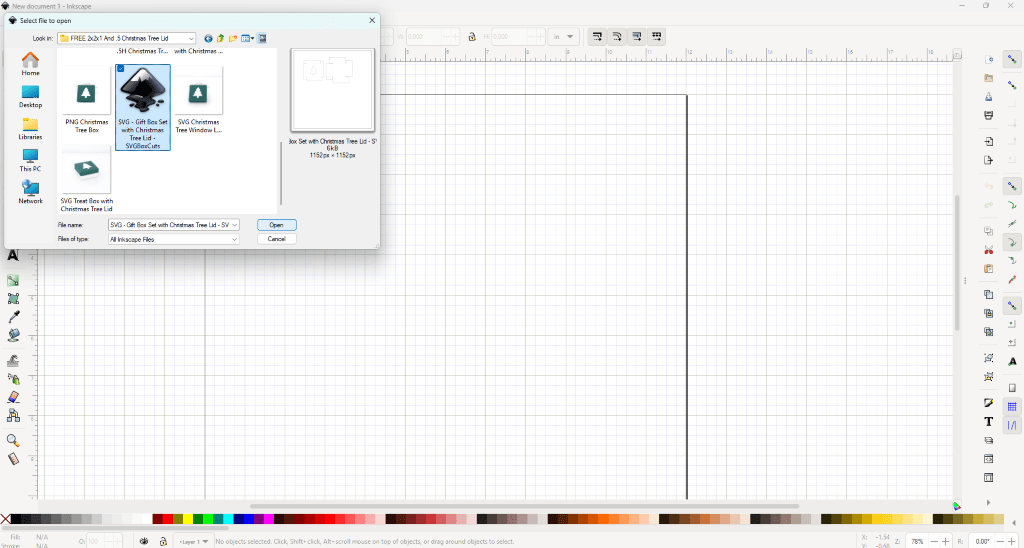Screen dimensions: 1024x548
Task: Open the Desktop location in sidebar
Action: point(30,97)
